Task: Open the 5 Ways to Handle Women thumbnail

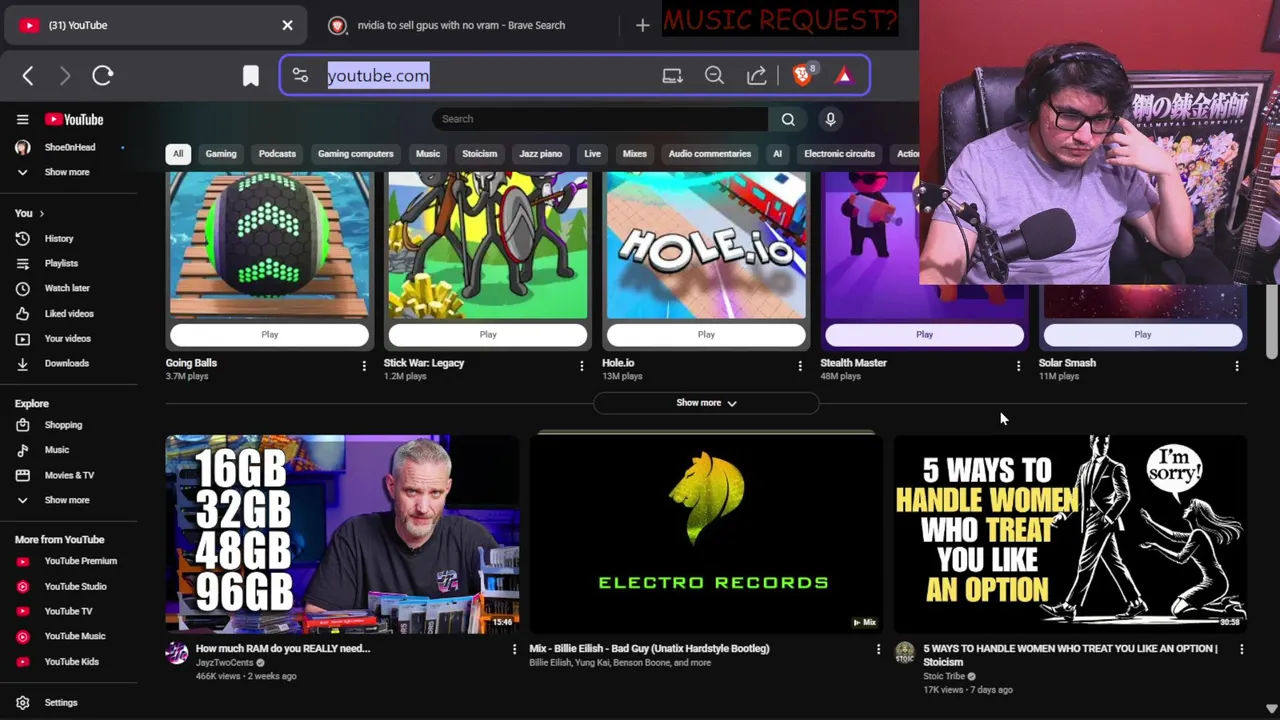Action: click(1070, 533)
